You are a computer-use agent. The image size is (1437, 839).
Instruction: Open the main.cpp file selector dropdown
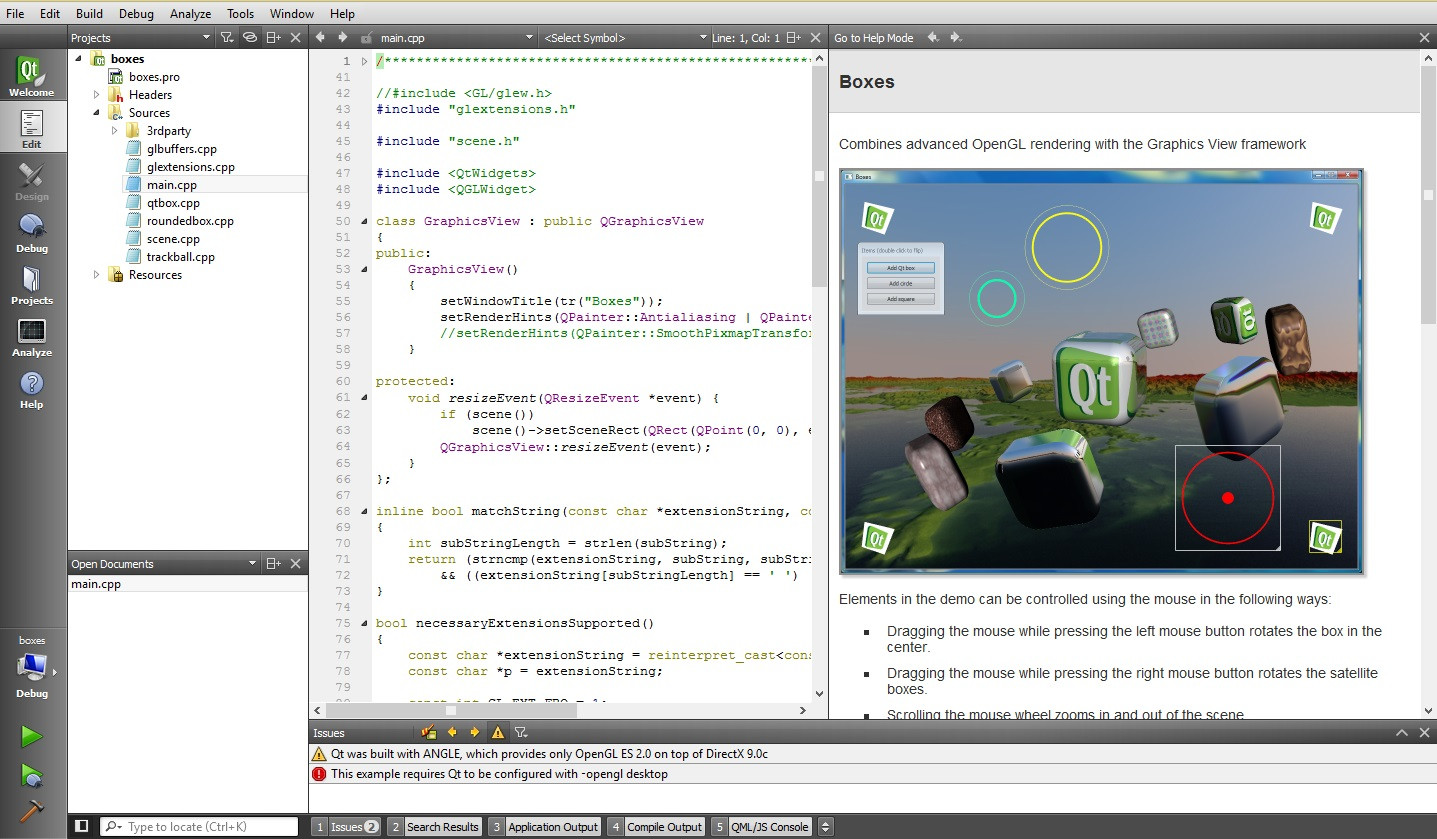(457, 38)
